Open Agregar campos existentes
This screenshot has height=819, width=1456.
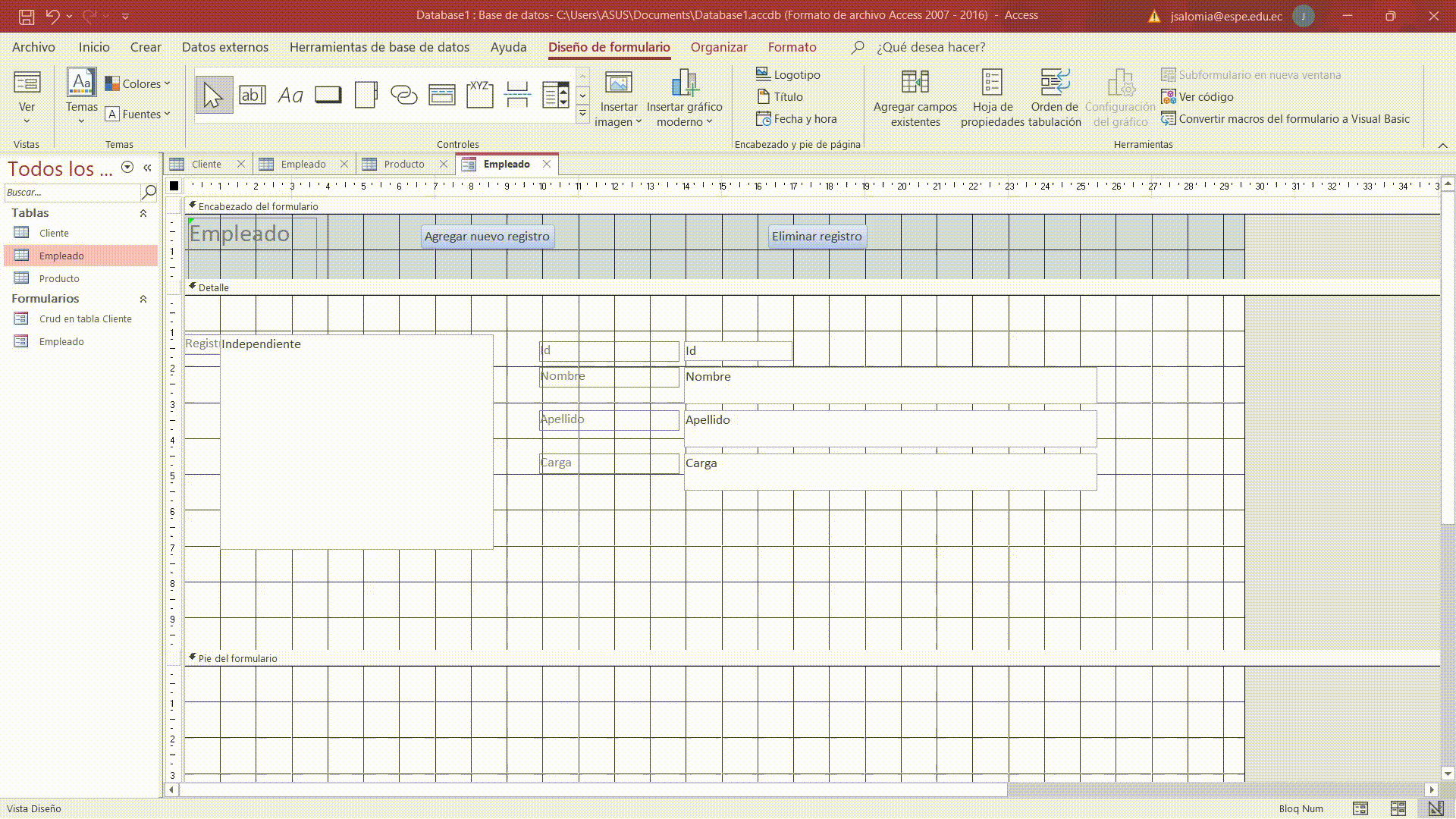pos(915,98)
